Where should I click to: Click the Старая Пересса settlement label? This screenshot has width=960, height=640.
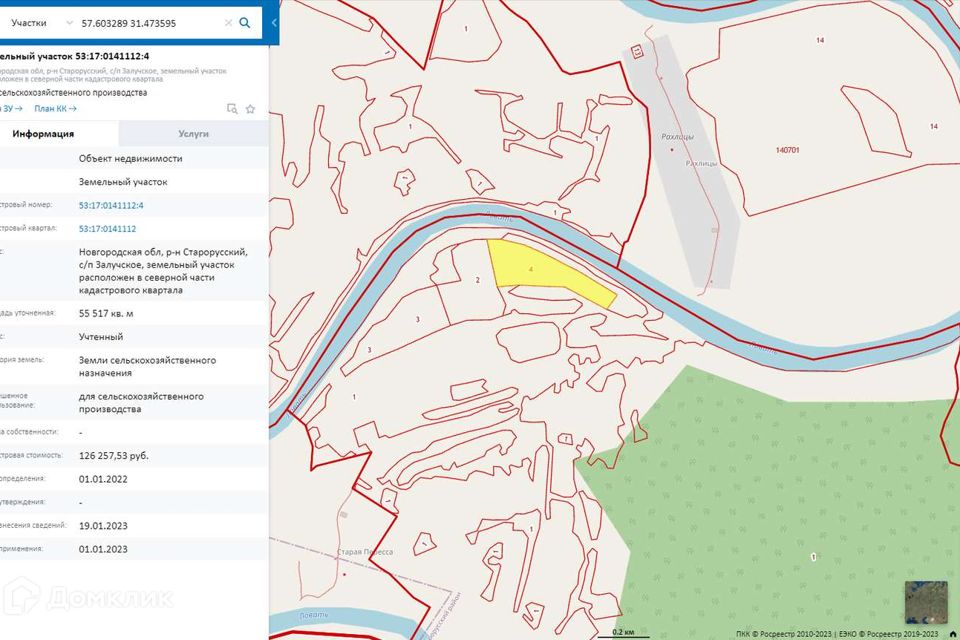[365, 552]
